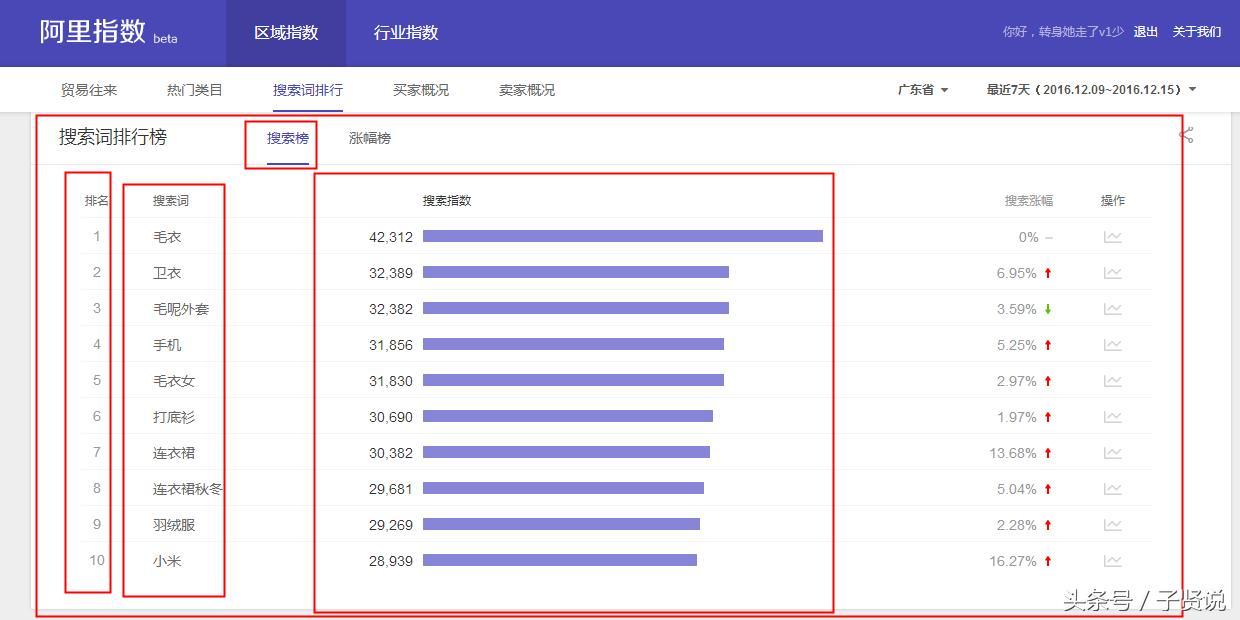Open trend chart icon for 手机 row

pyautogui.click(x=1112, y=345)
